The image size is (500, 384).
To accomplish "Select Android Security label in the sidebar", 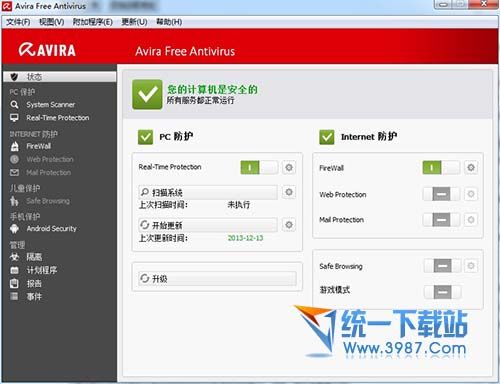I will pos(52,229).
